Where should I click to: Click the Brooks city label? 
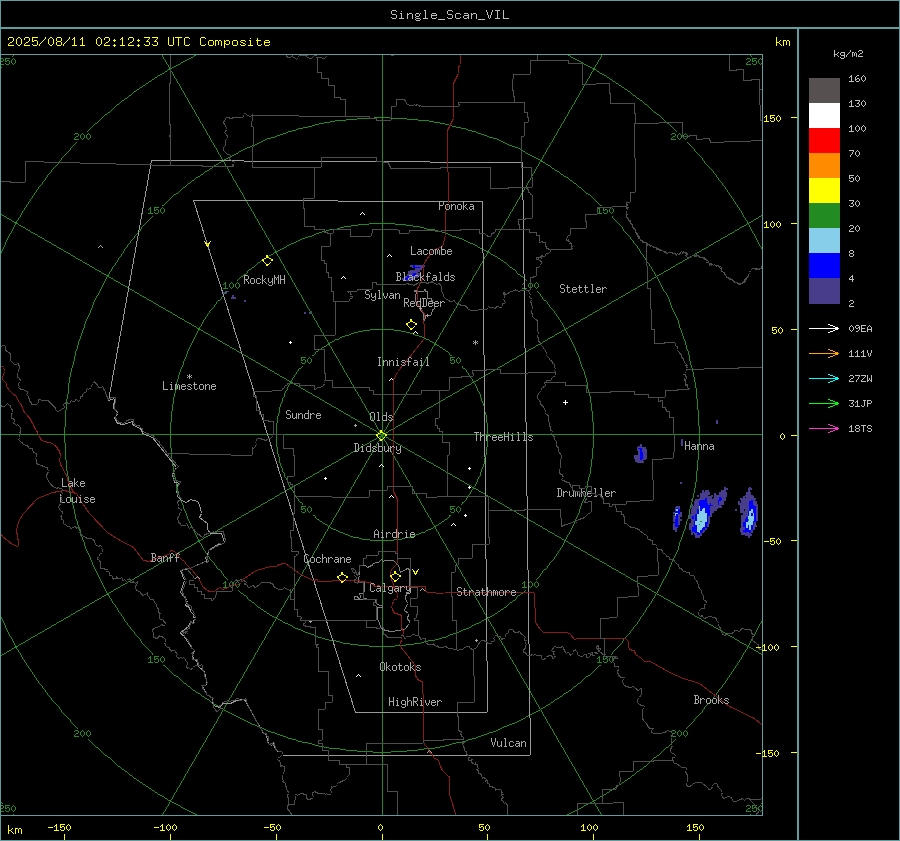[x=711, y=700]
